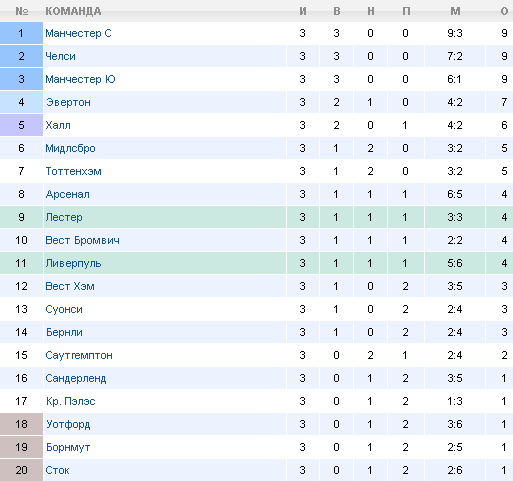Select the Вест Хэм link
513x481 pixels.
pyautogui.click(x=70, y=286)
